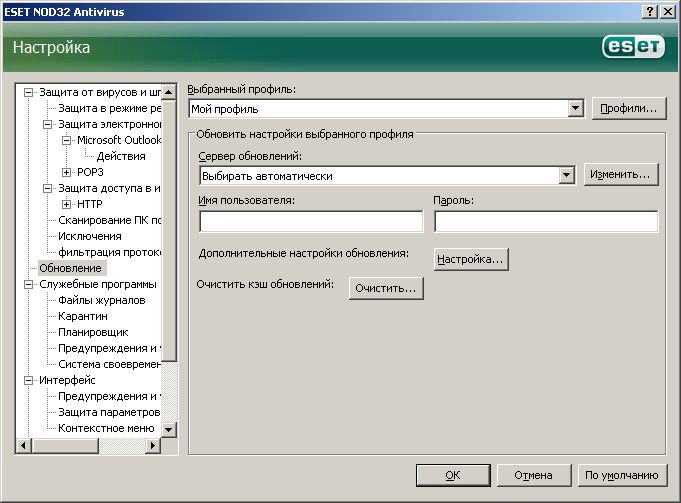This screenshot has height=503, width=681.
Task: Select Предупреждения under Служебные программы
Action: click(x=109, y=348)
